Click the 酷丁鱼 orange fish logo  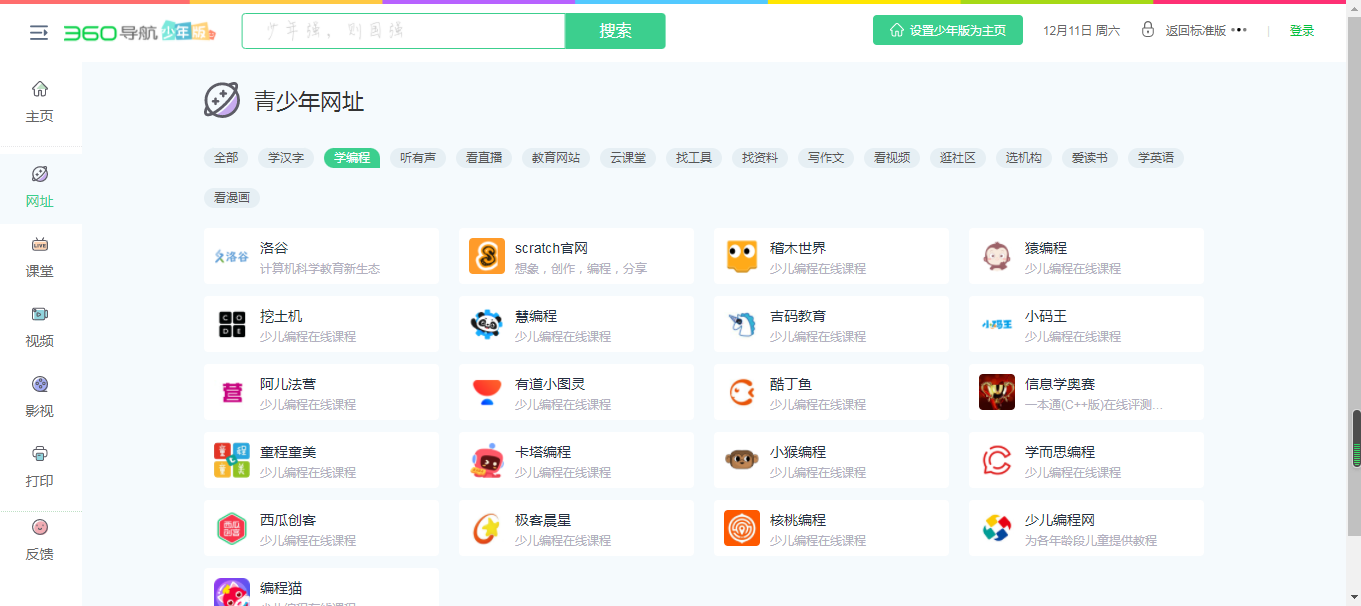(742, 392)
